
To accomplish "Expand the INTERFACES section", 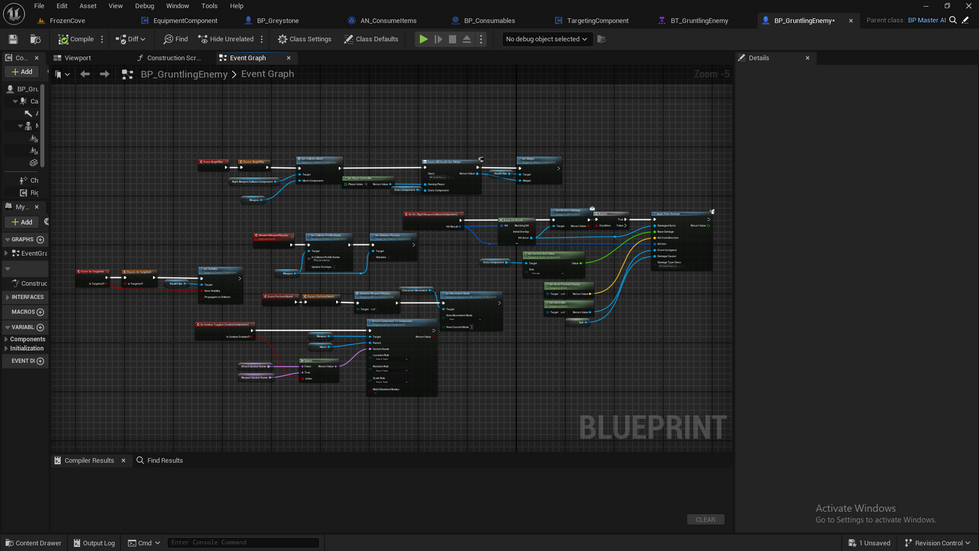I will click(7, 297).
